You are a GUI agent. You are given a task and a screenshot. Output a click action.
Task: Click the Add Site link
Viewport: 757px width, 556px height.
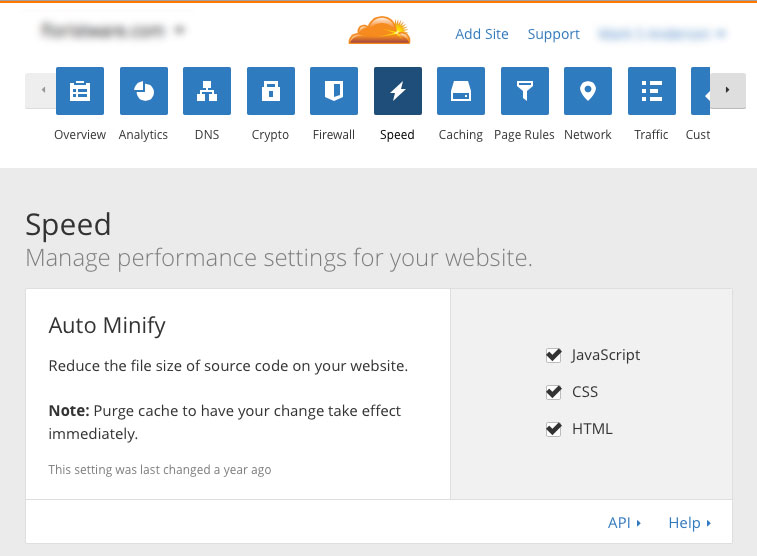point(482,34)
